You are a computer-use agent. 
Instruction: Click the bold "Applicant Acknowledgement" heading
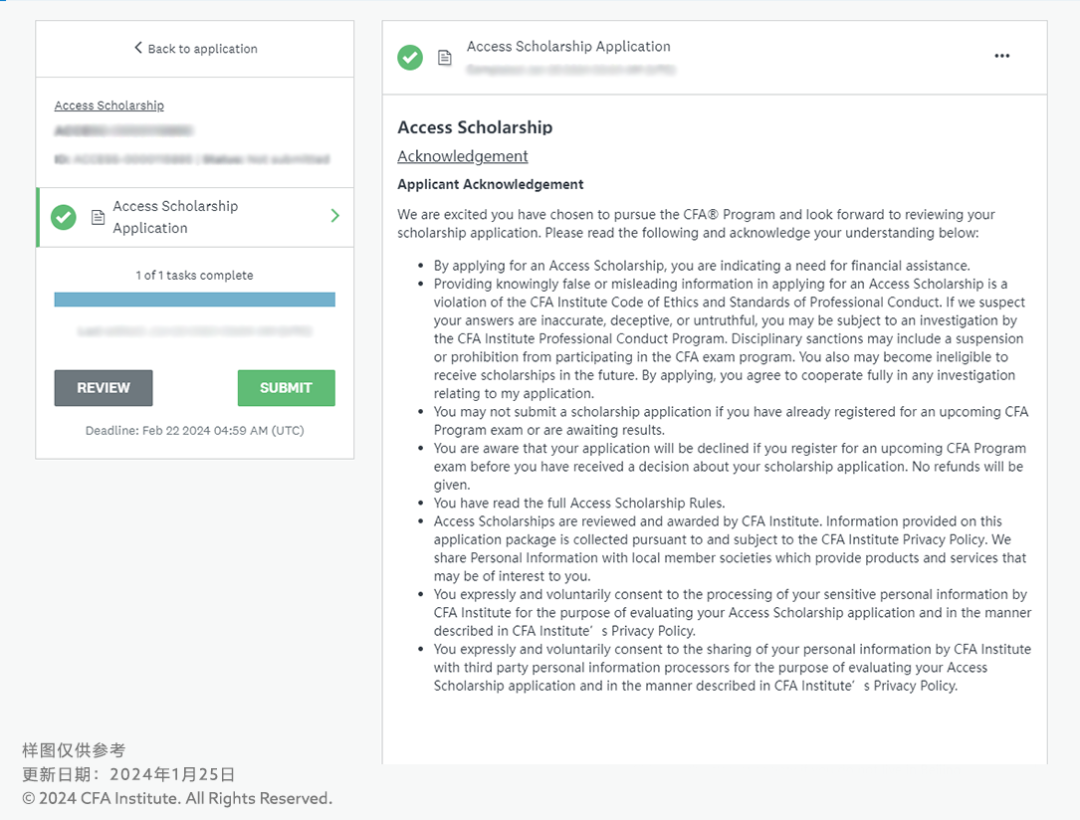click(x=490, y=184)
